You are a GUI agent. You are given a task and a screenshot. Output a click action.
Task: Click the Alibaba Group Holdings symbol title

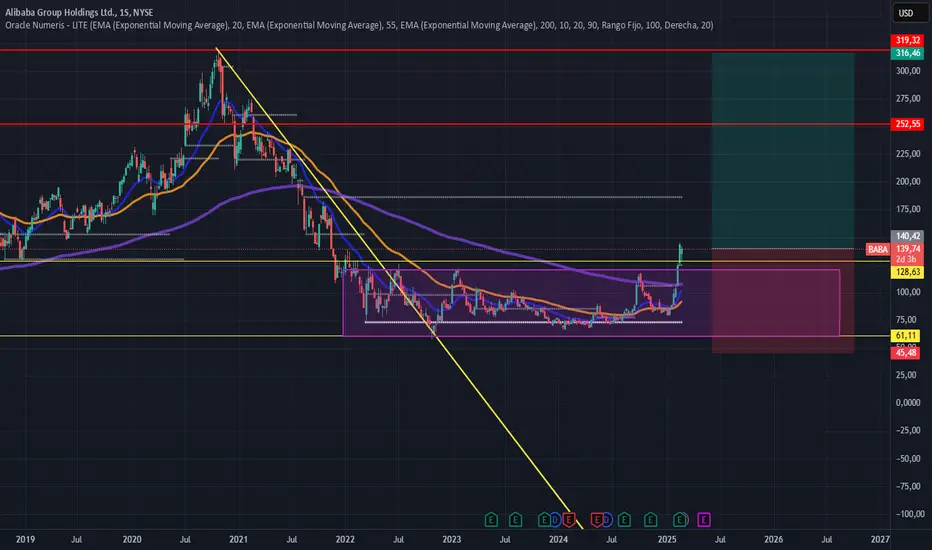79,12
